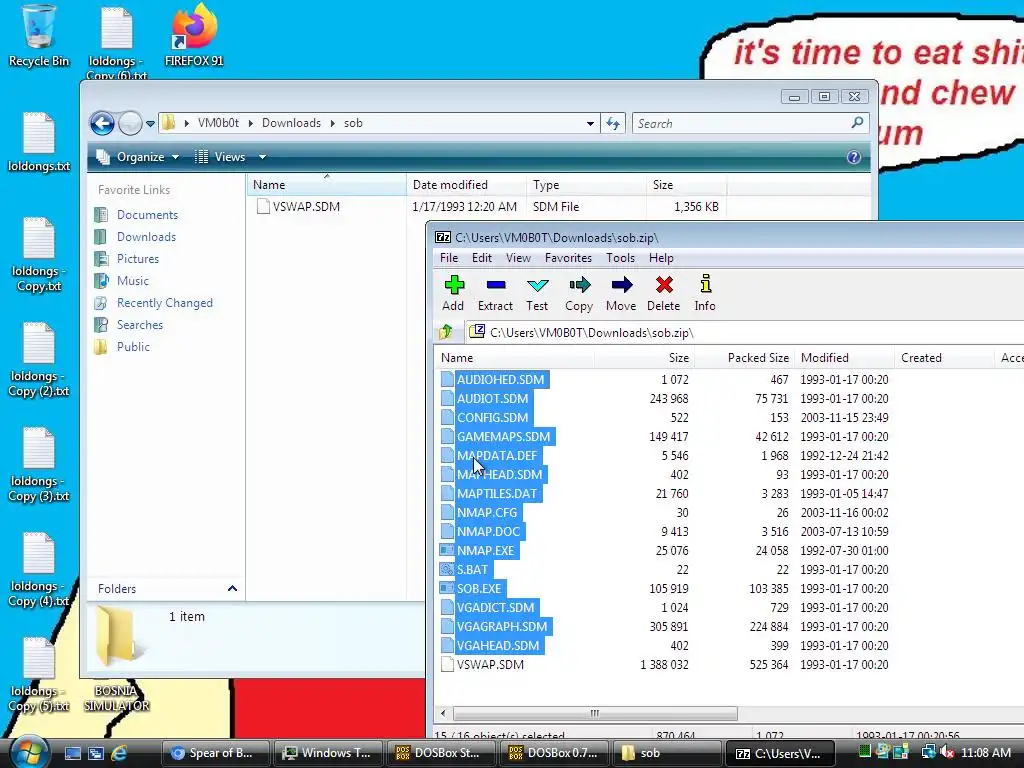
Task: Open the Favorites menu in 7-Zip
Action: click(568, 258)
